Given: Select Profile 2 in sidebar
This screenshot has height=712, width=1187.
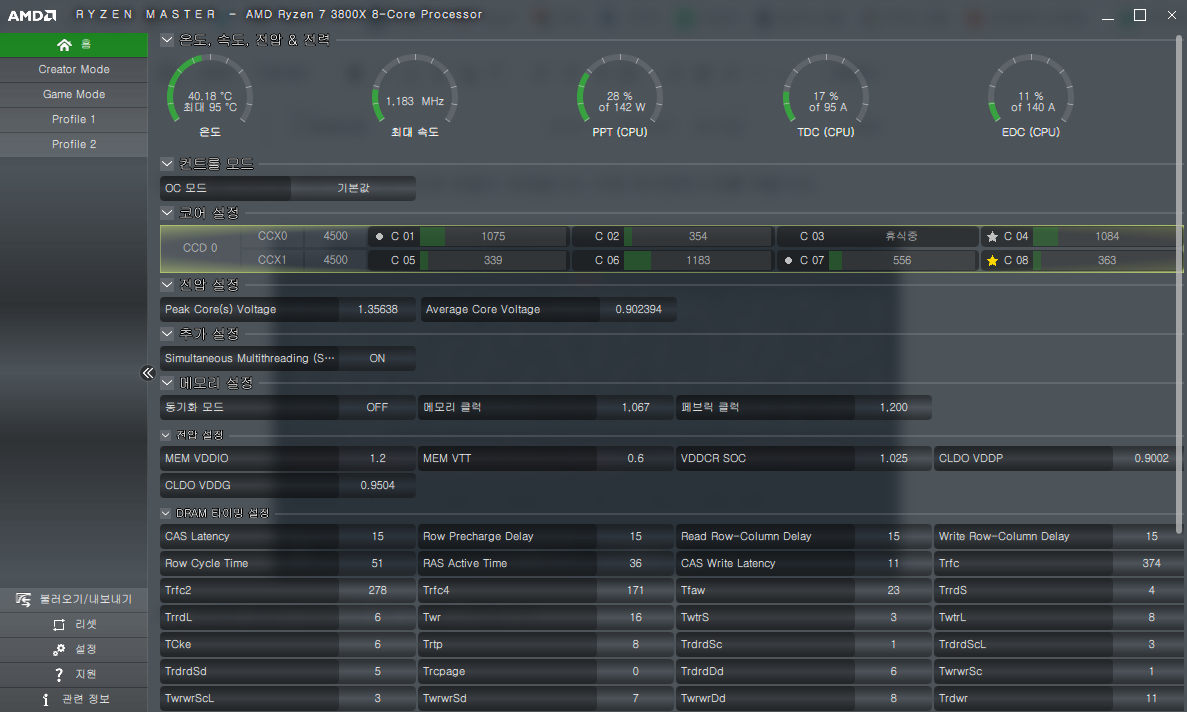Looking at the screenshot, I should tap(73, 145).
